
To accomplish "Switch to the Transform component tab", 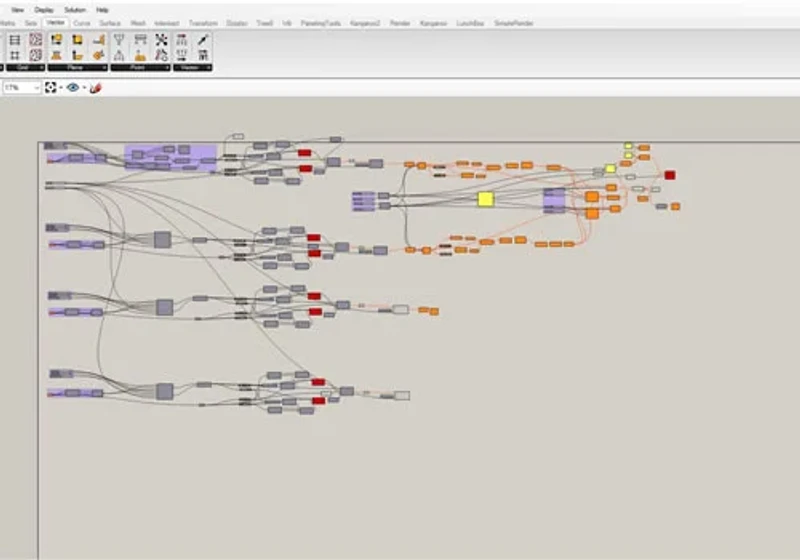I will pyautogui.click(x=203, y=23).
